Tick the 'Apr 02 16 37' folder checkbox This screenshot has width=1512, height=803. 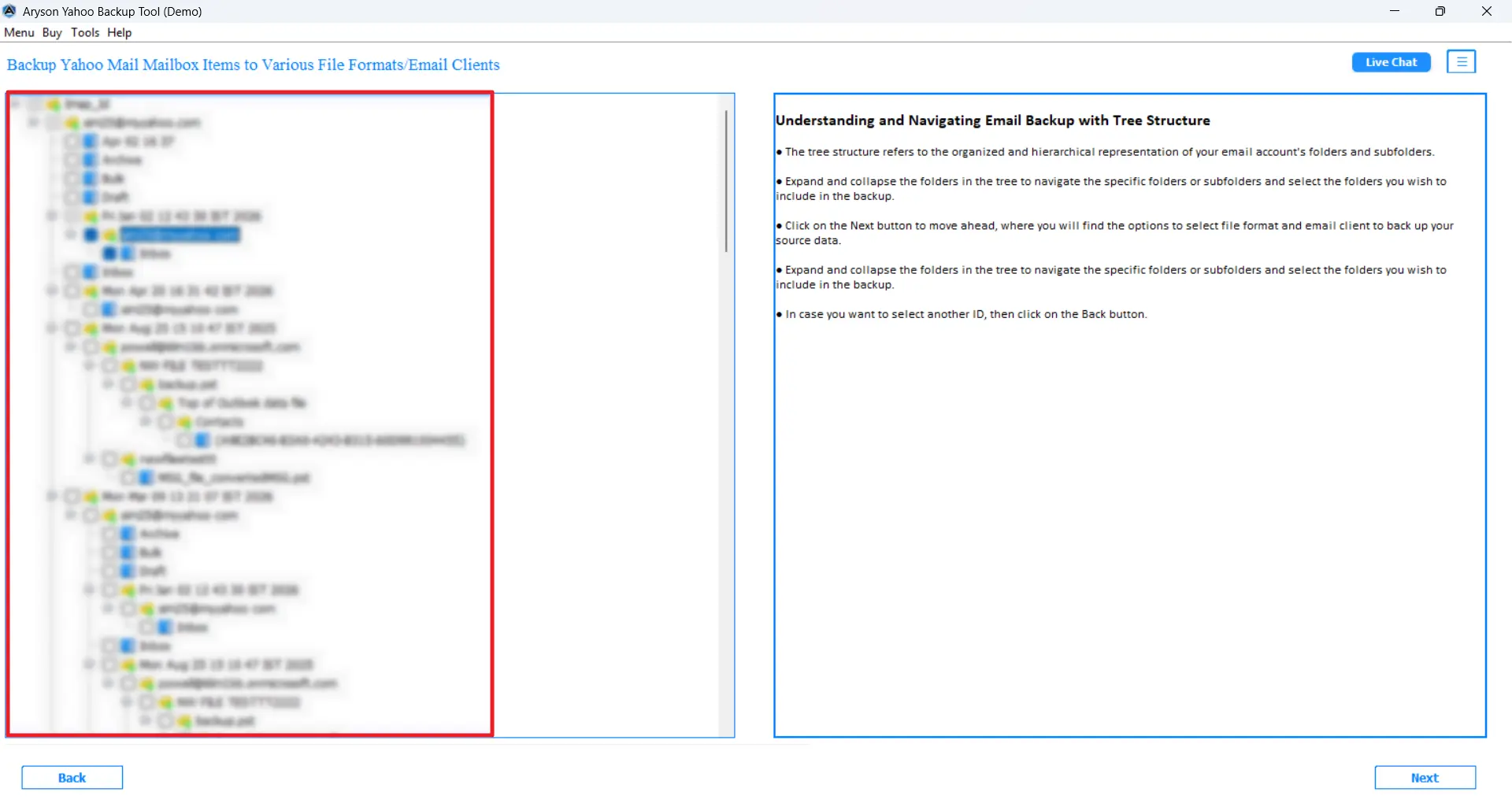coord(72,141)
